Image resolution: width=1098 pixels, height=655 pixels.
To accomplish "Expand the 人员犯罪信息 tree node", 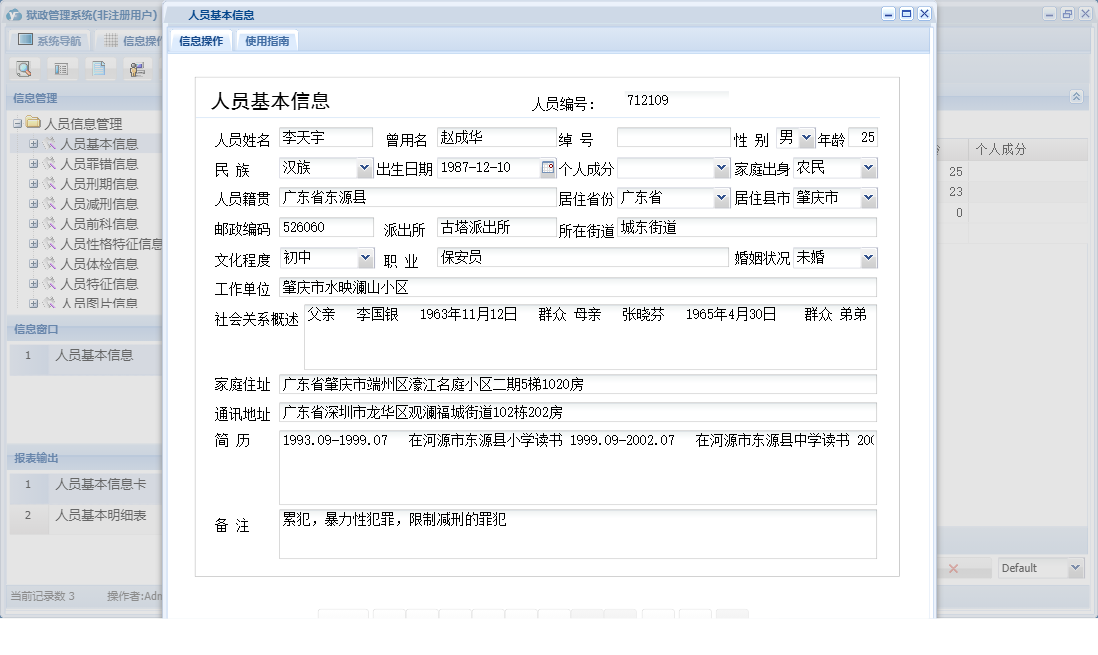I will click(x=34, y=163).
